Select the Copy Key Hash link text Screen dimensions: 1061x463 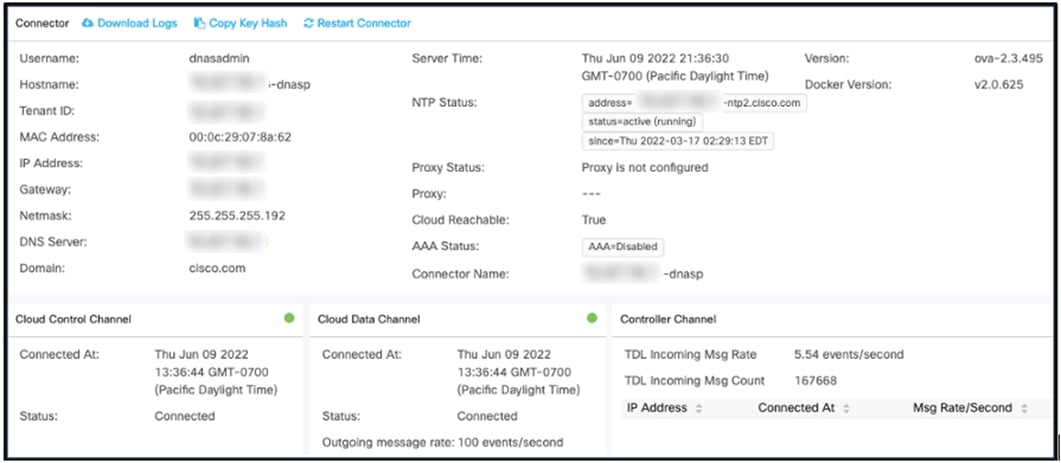pos(247,23)
